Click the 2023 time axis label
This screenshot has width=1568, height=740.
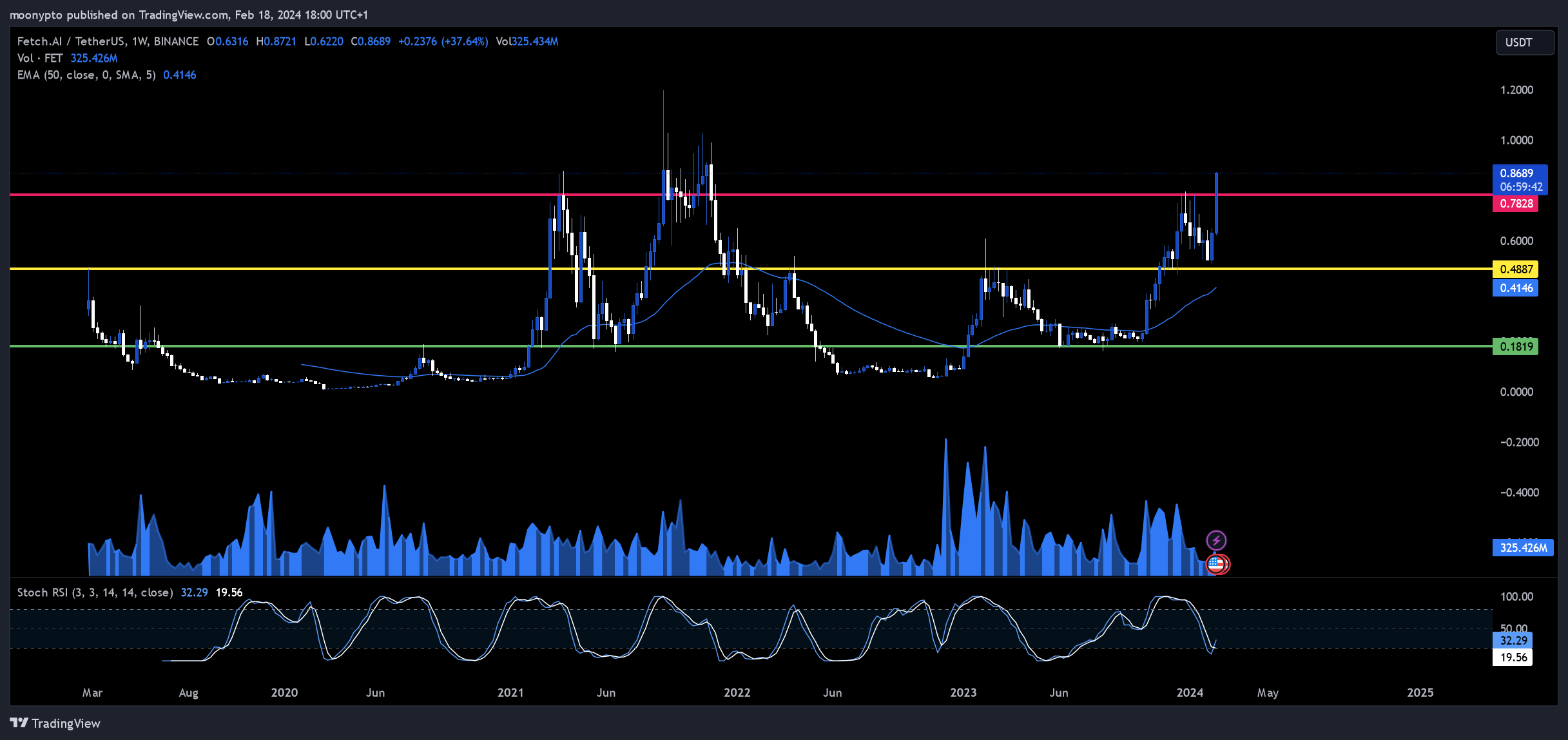[963, 693]
